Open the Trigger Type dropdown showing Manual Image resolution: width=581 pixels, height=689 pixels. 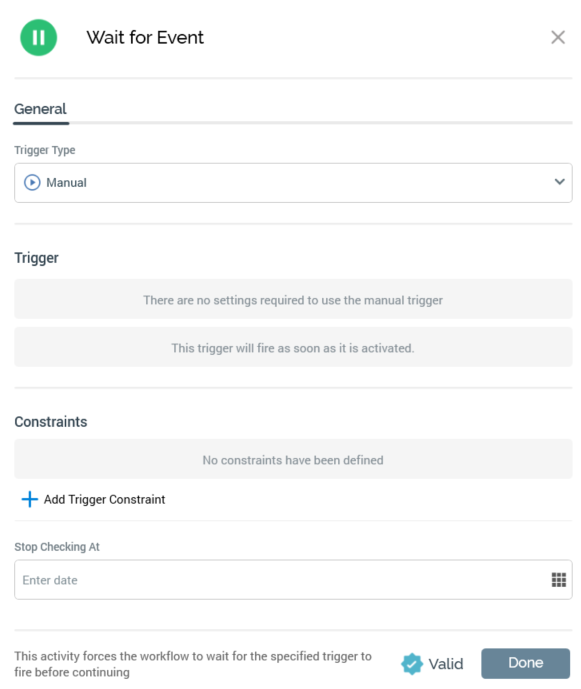point(293,183)
